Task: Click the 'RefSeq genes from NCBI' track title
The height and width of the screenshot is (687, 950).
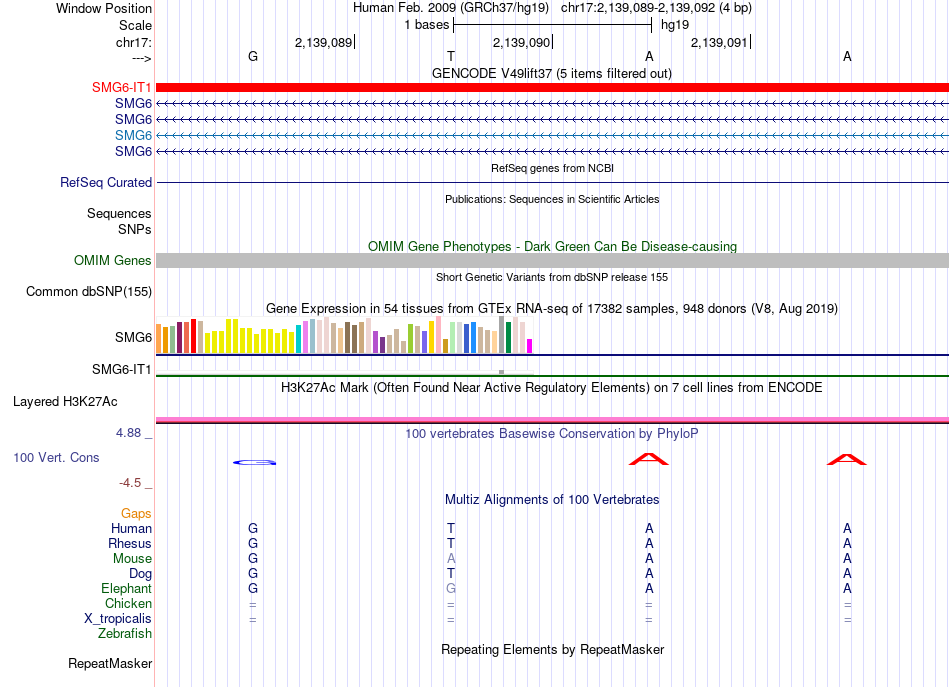Action: coord(552,168)
